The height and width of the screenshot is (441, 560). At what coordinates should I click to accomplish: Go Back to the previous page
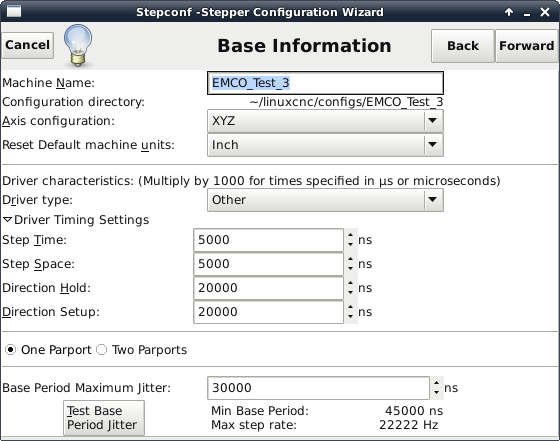tap(463, 46)
